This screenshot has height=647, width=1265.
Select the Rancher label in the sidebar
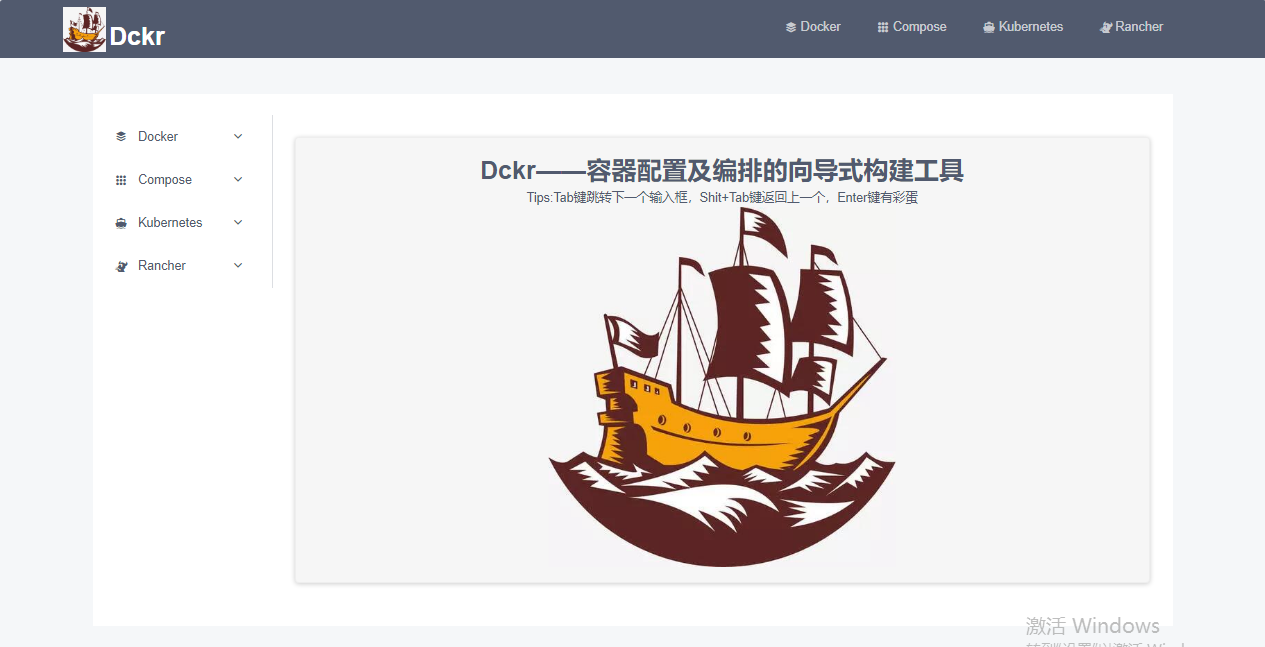(x=162, y=266)
